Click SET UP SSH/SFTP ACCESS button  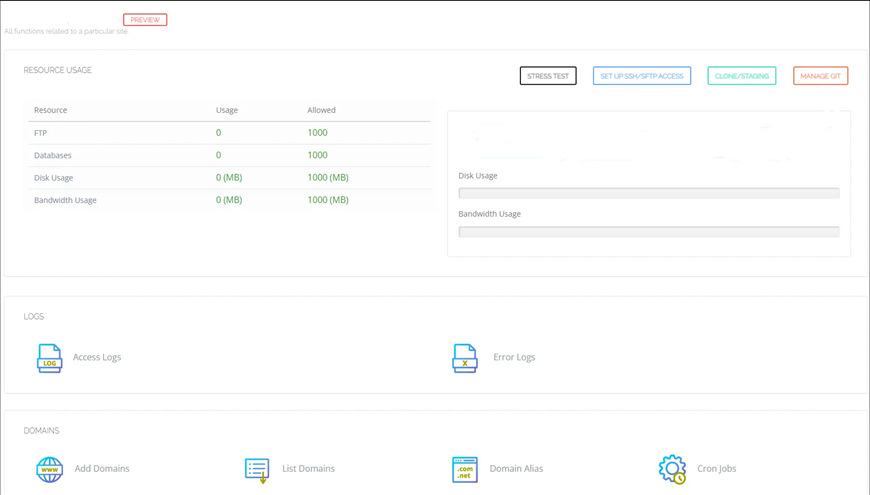[642, 76]
